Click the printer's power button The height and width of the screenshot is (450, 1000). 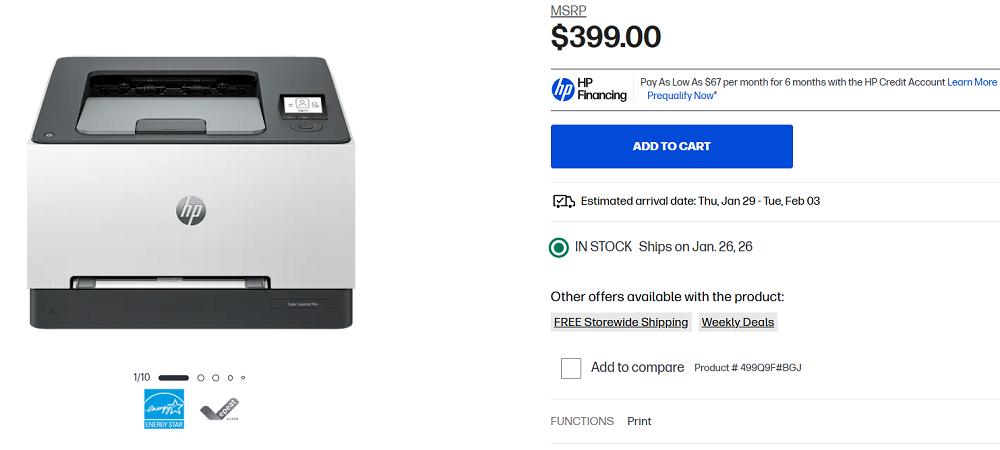click(46, 132)
